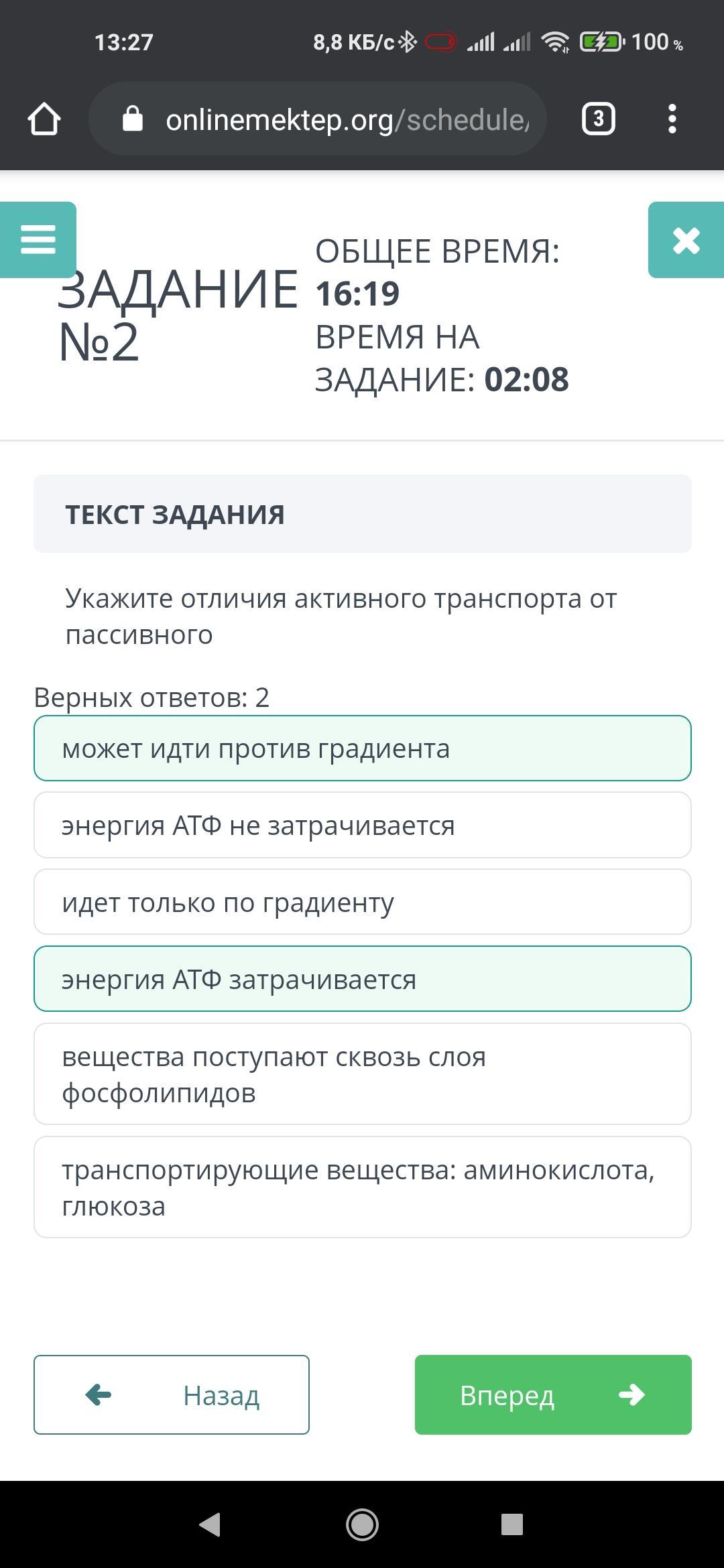Select answer mentioning аминокислота, глюкоза
The image size is (724, 1568).
pos(362,1187)
